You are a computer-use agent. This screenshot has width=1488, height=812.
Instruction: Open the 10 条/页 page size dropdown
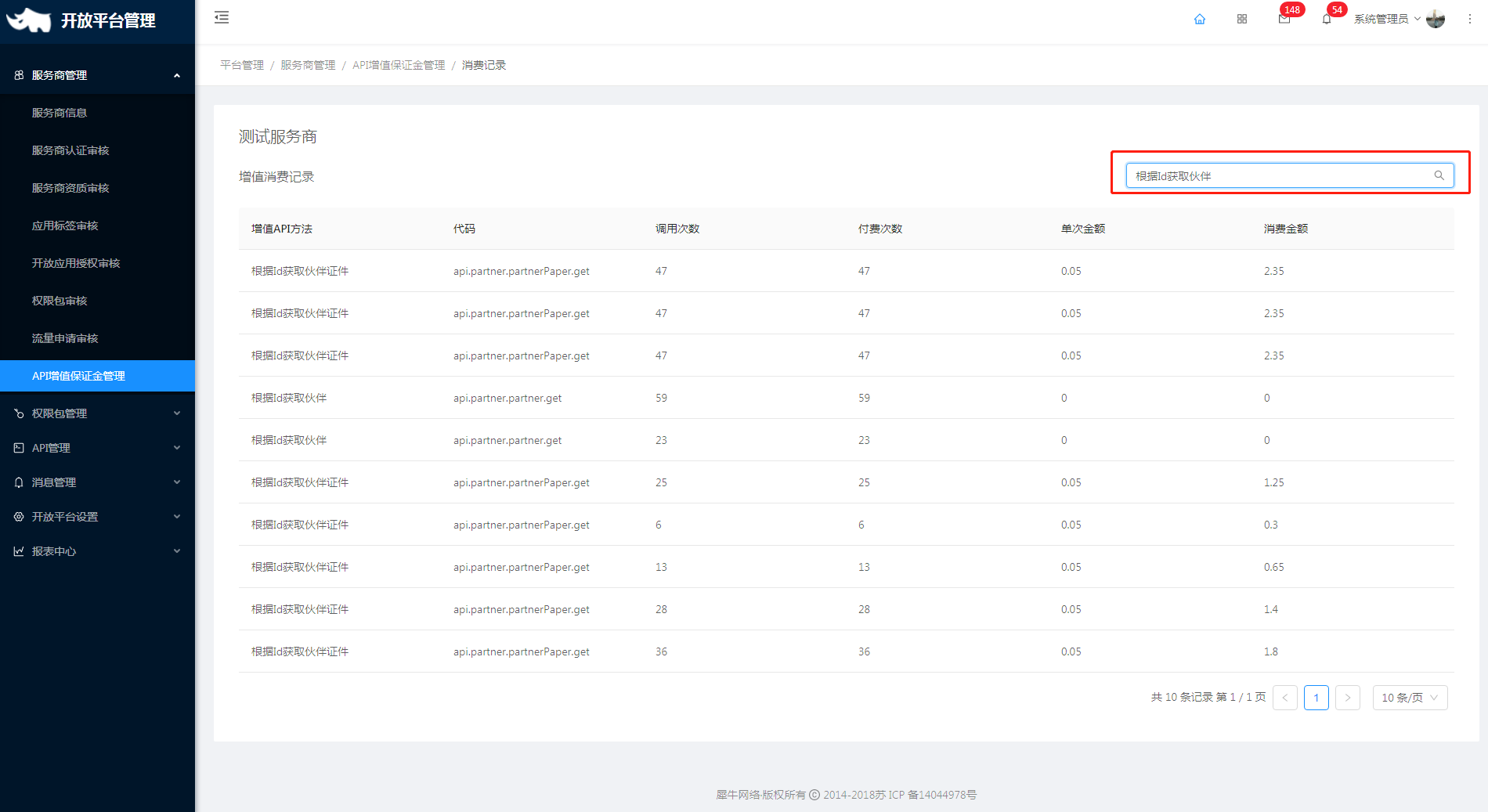(x=1410, y=698)
